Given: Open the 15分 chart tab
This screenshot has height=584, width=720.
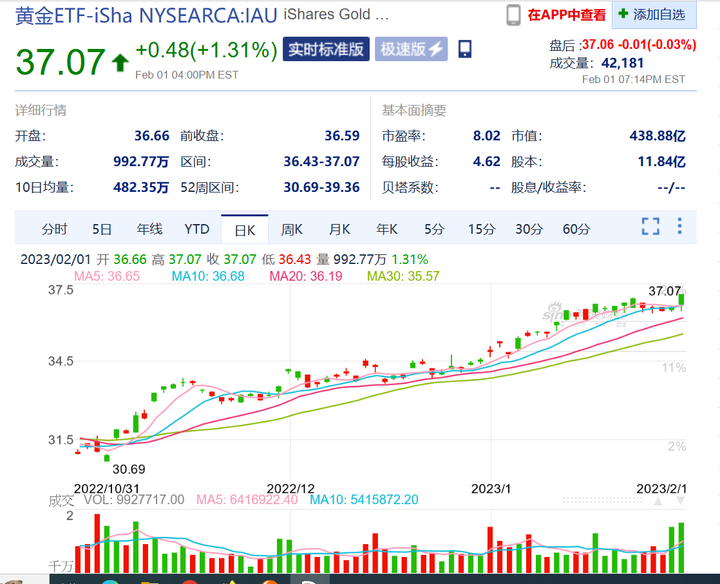Looking at the screenshot, I should [x=481, y=229].
